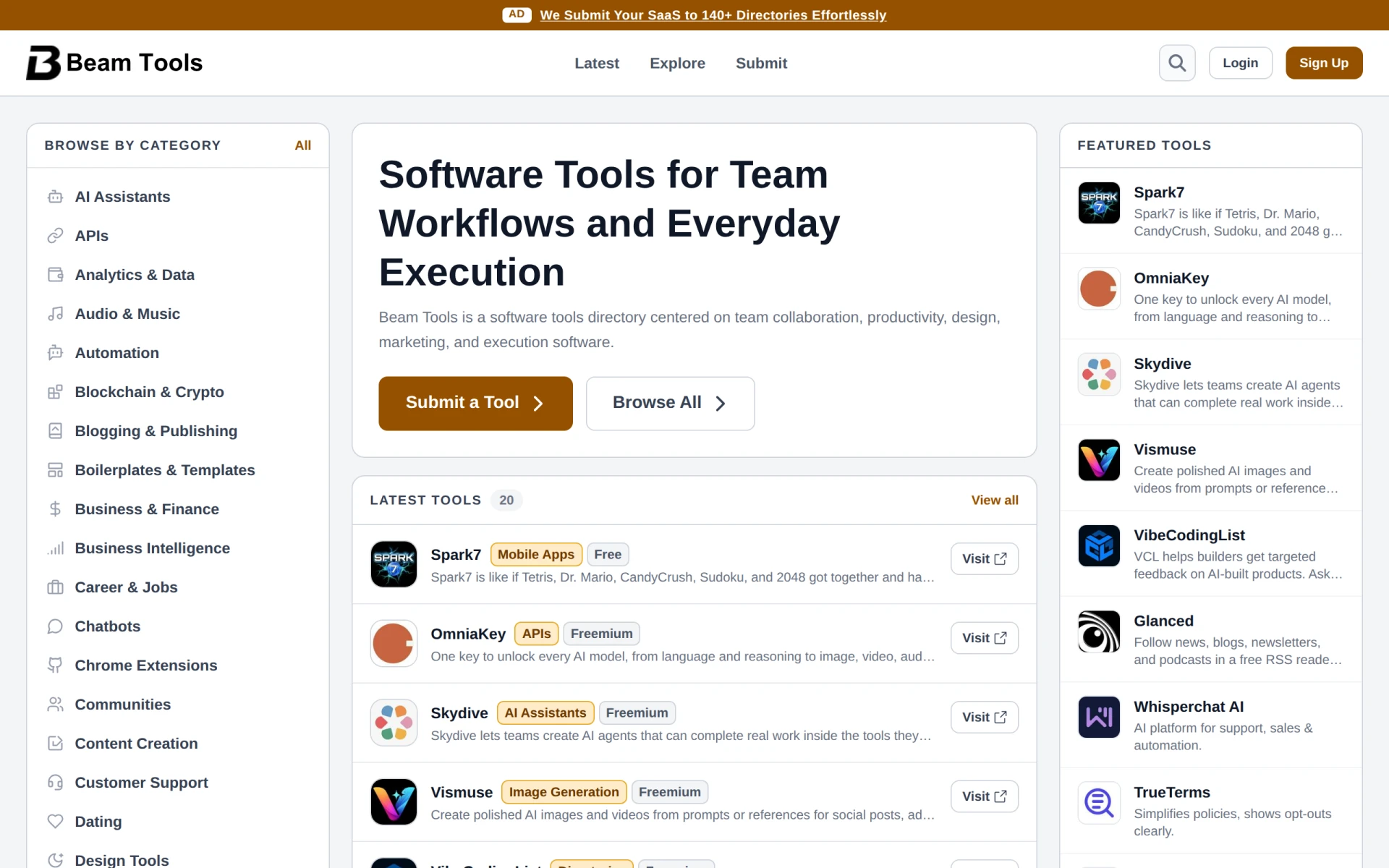Click the Business Intelligence bar chart icon
Viewport: 1389px width, 868px height.
tap(55, 548)
